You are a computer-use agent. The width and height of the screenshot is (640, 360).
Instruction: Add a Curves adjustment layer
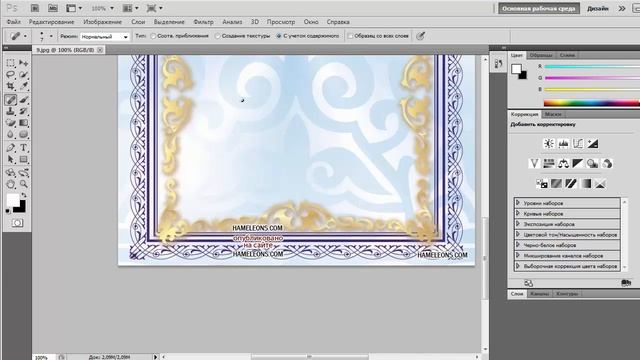[578, 144]
